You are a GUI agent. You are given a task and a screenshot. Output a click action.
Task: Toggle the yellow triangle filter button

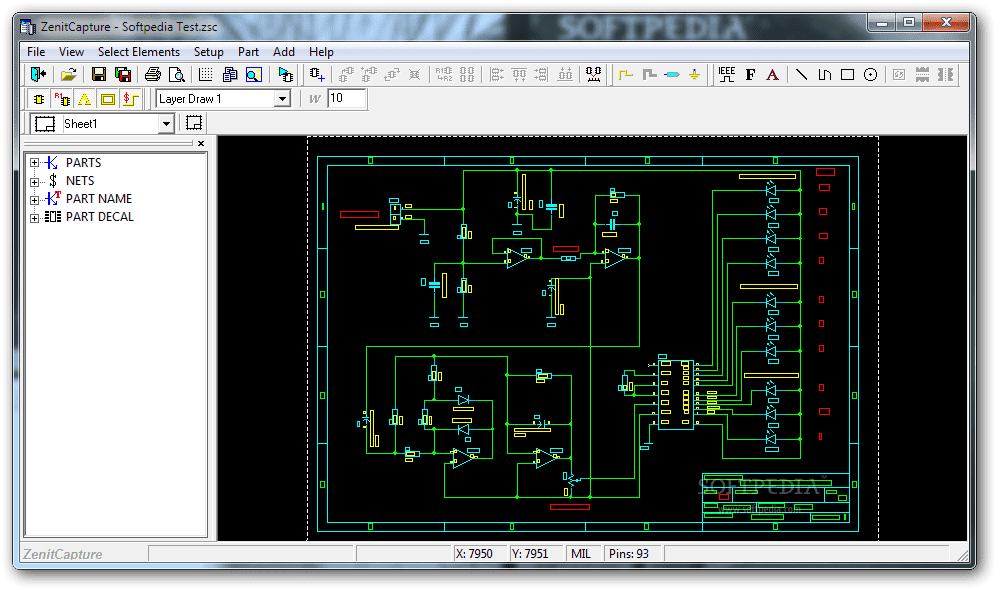84,99
